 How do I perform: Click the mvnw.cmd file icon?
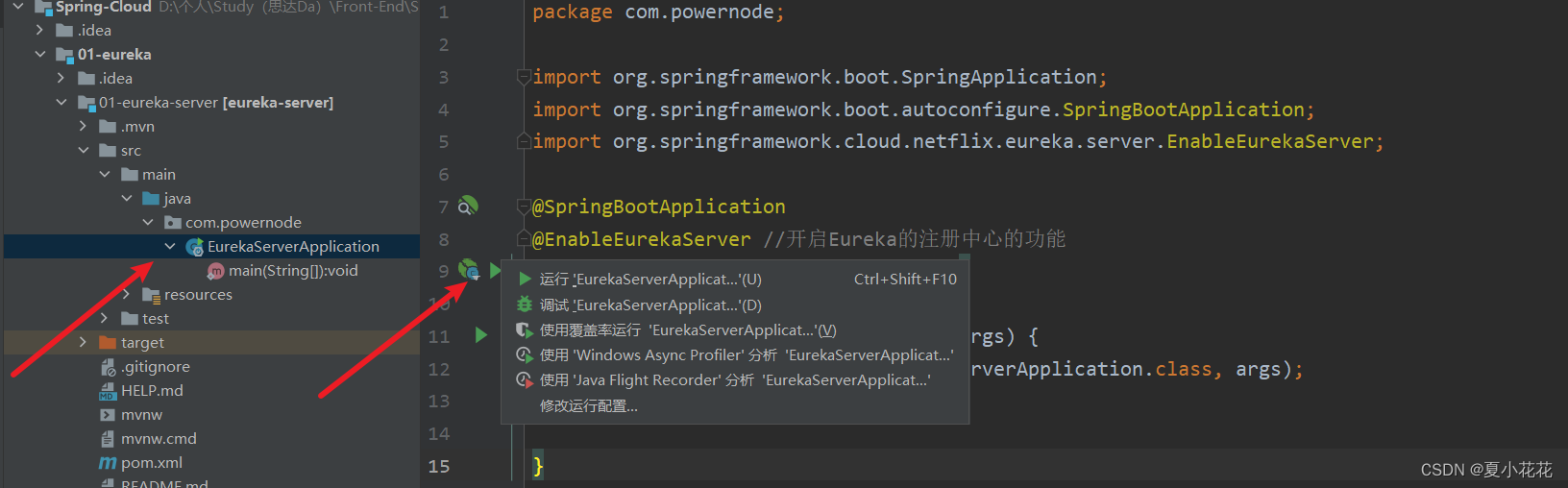pyautogui.click(x=108, y=439)
